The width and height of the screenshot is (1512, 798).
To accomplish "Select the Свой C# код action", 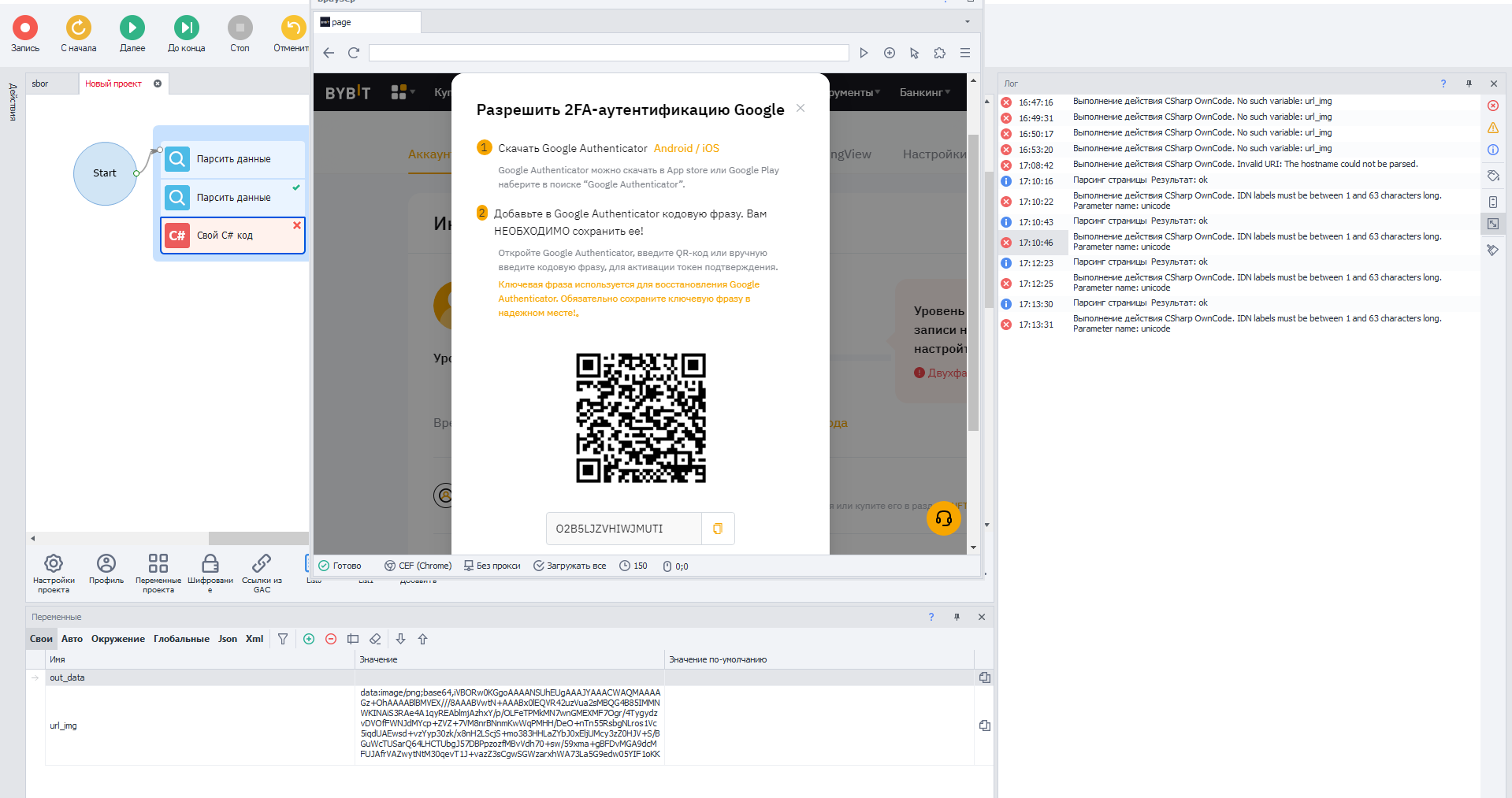I will pos(233,236).
